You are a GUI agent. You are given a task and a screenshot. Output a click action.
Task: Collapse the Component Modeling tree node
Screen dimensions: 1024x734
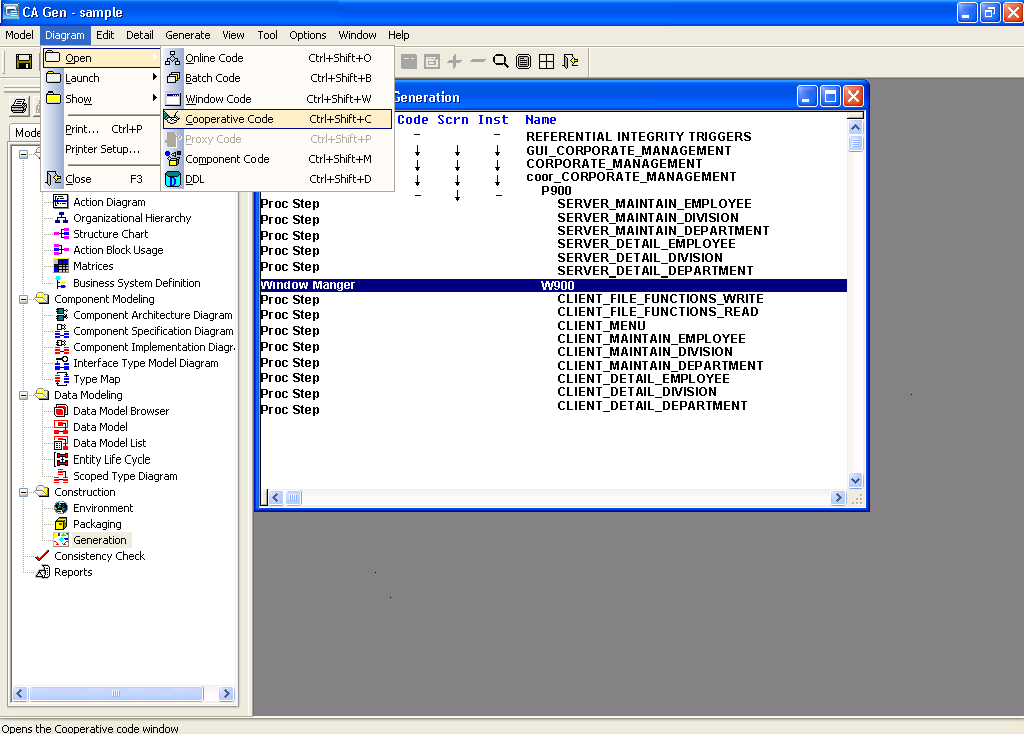pyautogui.click(x=24, y=299)
